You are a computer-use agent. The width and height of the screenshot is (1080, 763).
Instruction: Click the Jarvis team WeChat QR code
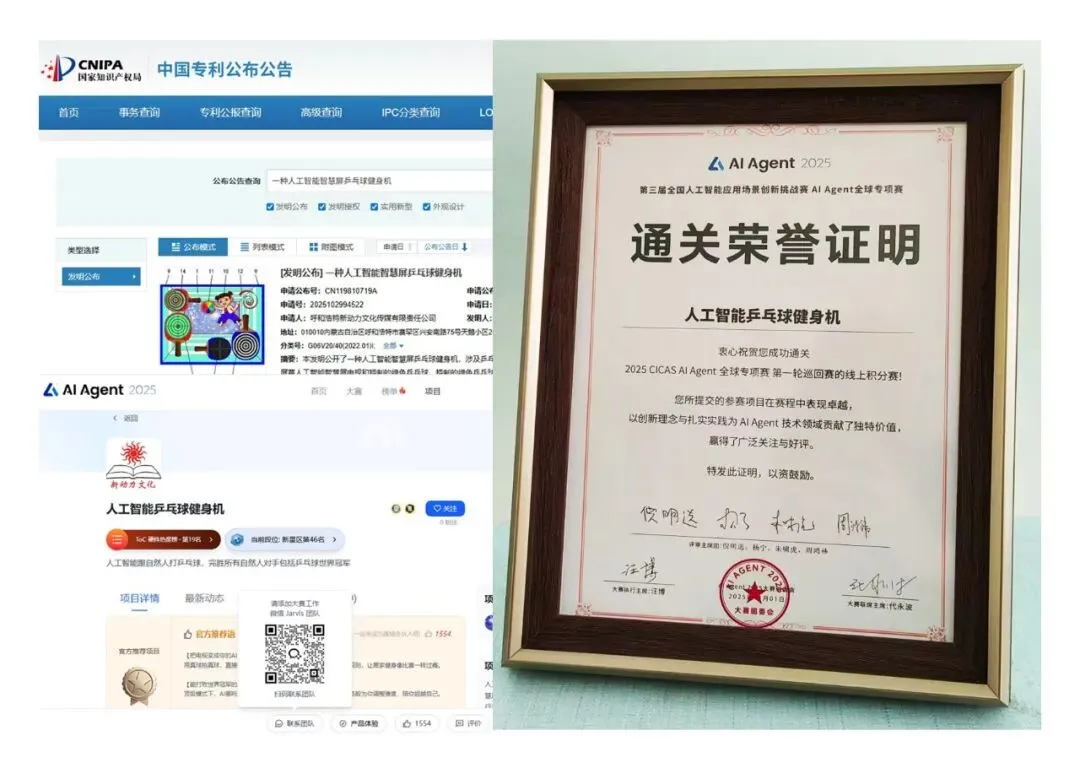(x=295, y=654)
